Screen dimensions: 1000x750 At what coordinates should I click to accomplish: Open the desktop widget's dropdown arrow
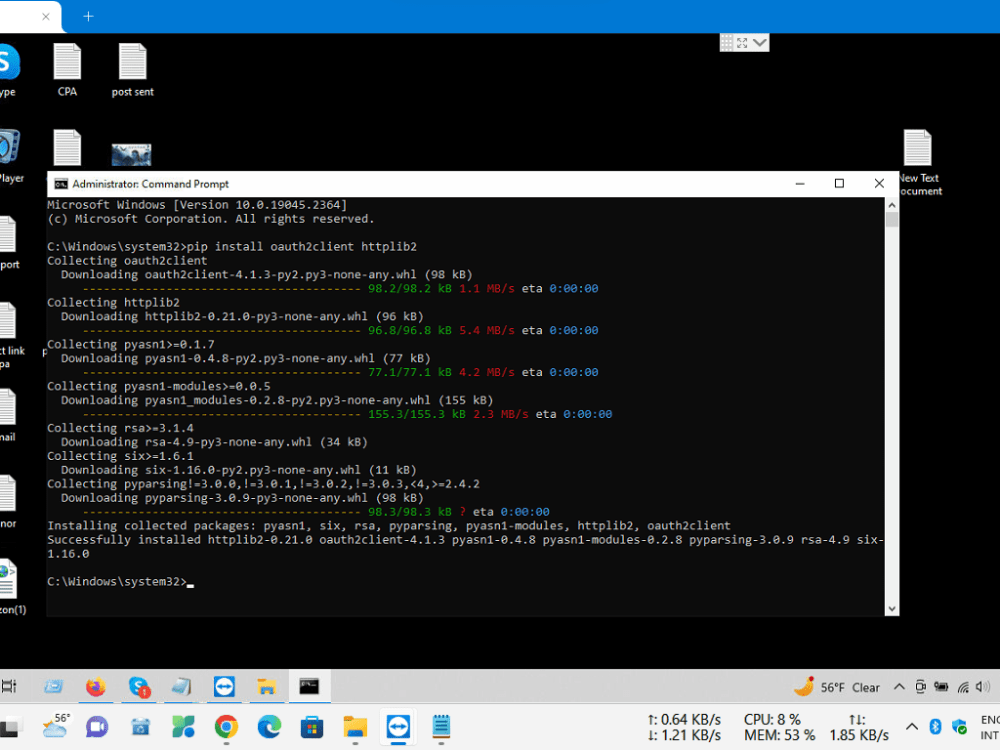pyautogui.click(x=761, y=42)
